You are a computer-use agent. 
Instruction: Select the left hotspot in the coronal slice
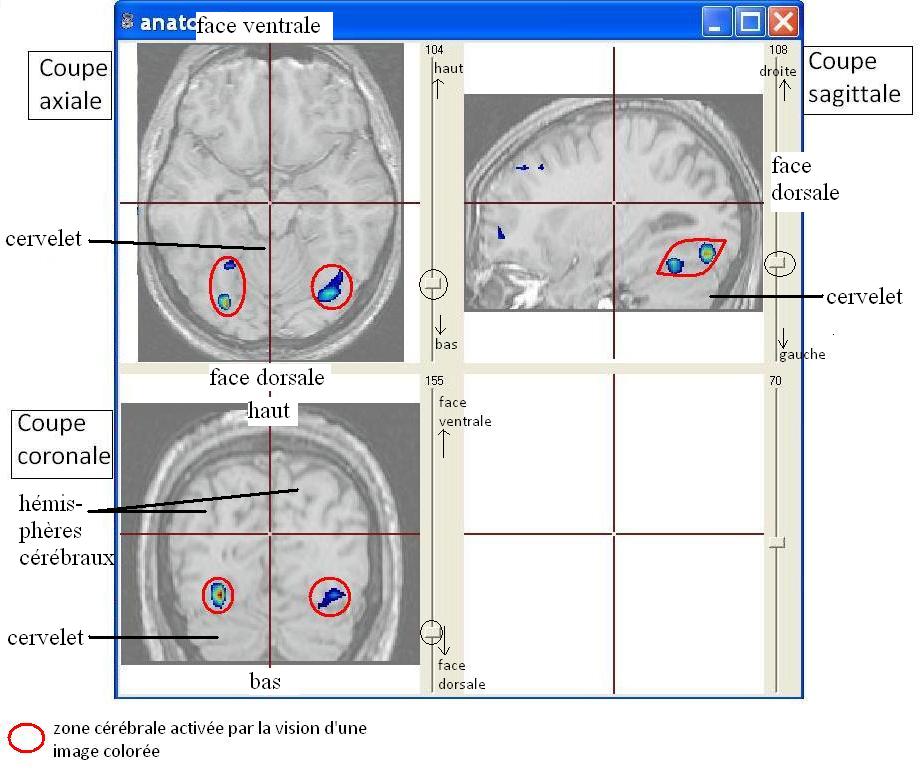(x=218, y=595)
